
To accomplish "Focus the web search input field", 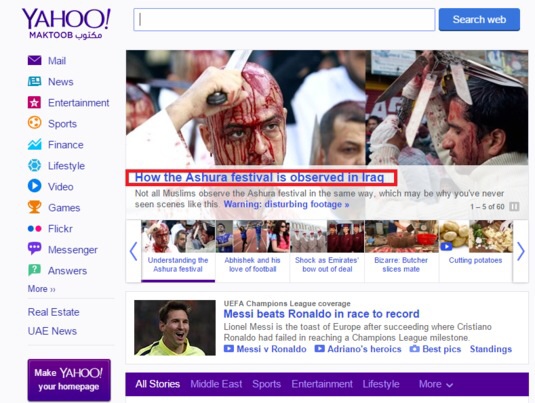I will pos(284,20).
